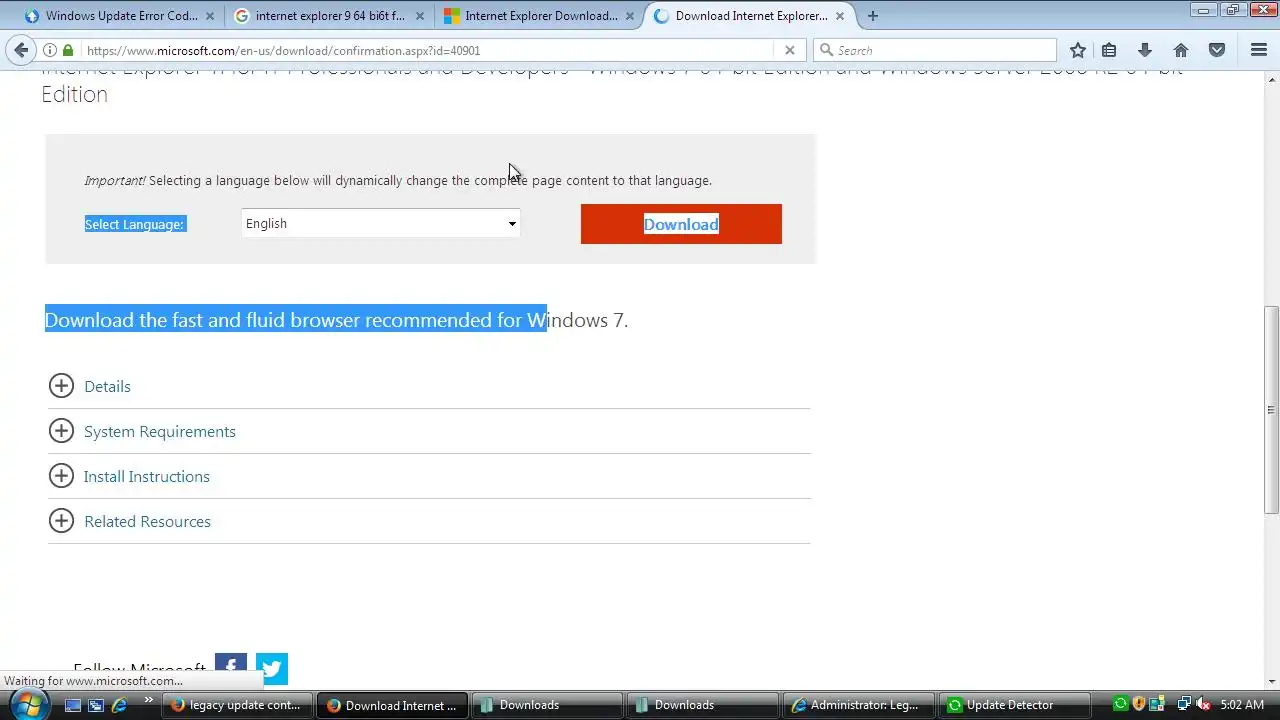Open the Select Language dropdown showing English
The image size is (1280, 720).
click(381, 223)
